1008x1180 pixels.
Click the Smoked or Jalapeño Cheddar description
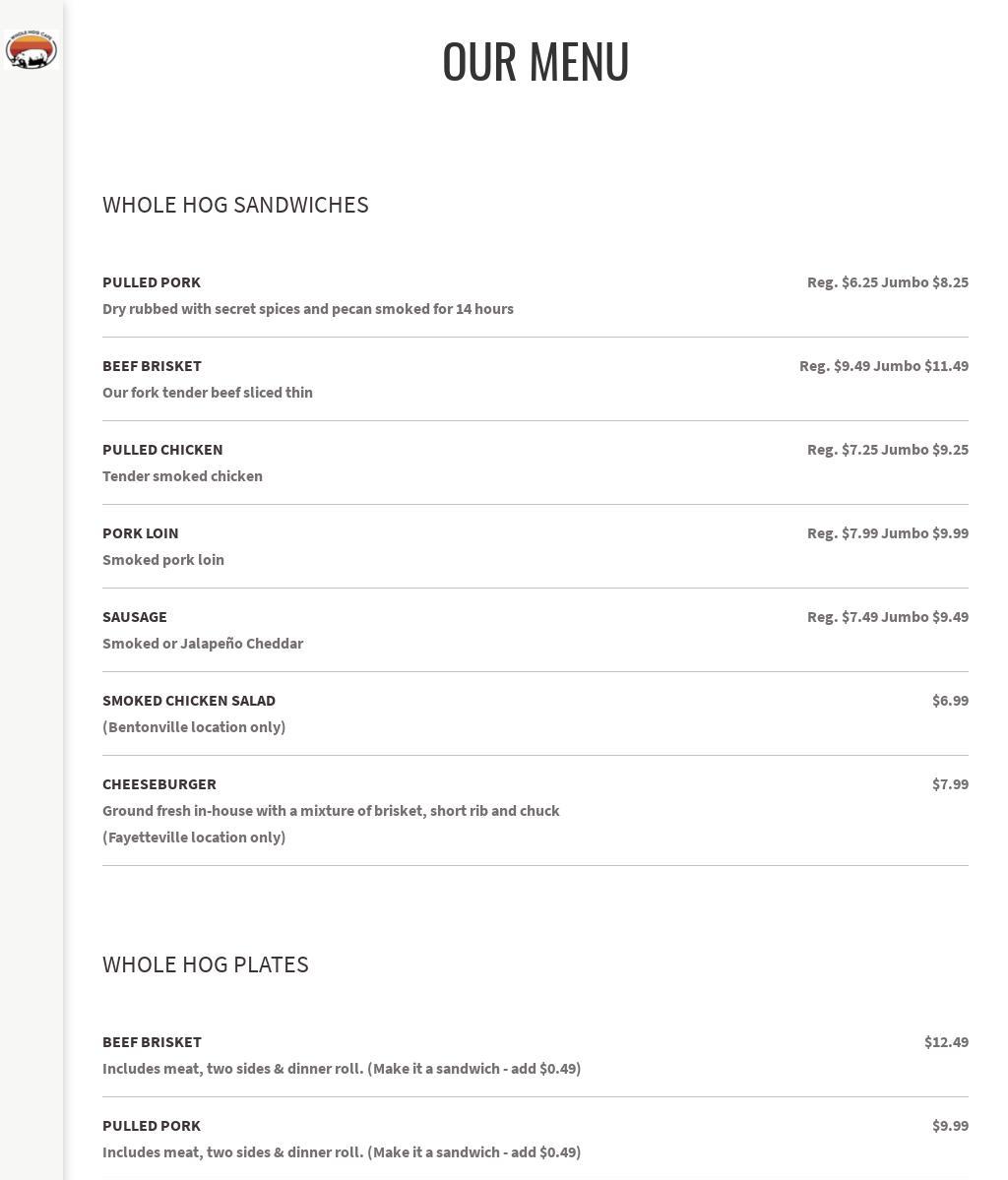[203, 644]
